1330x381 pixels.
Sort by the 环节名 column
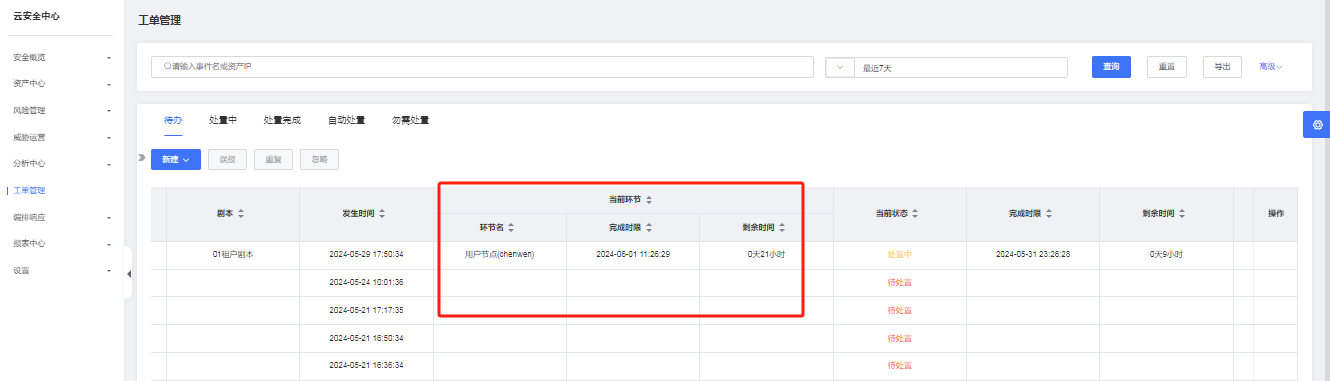(510, 228)
